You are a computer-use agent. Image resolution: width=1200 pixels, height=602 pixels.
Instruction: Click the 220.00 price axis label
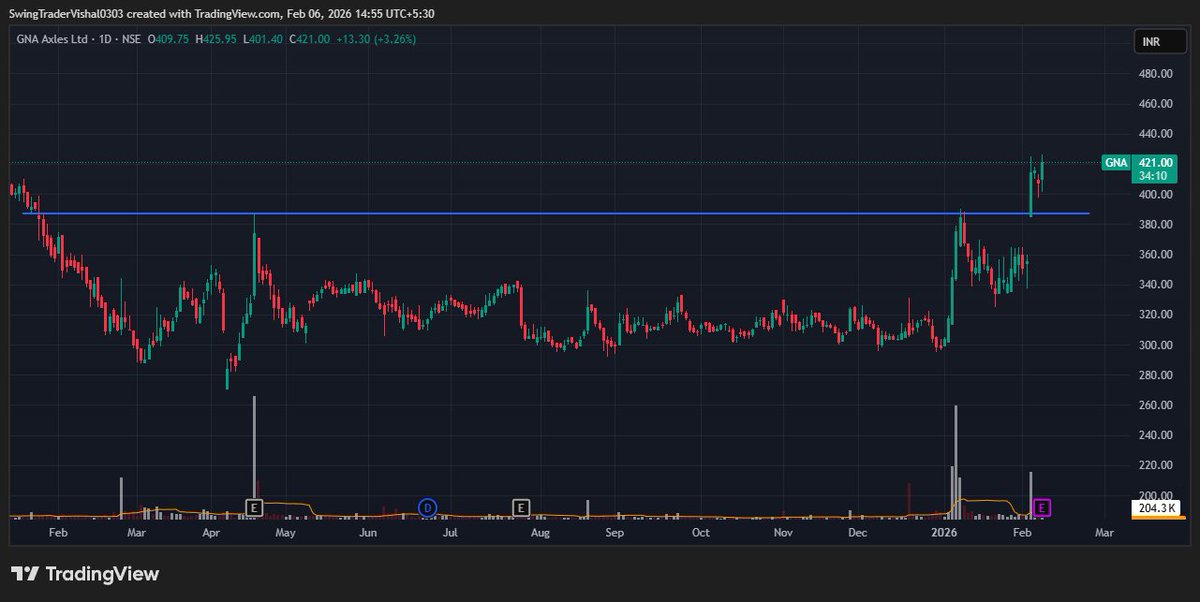click(x=1156, y=465)
